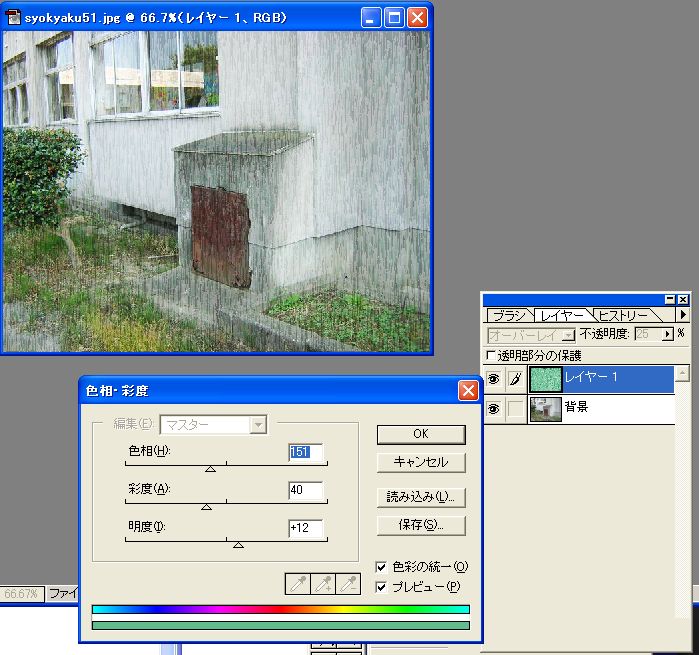Uncheck the 色彩の統一 checkbox
The image size is (699, 655).
coord(381,567)
